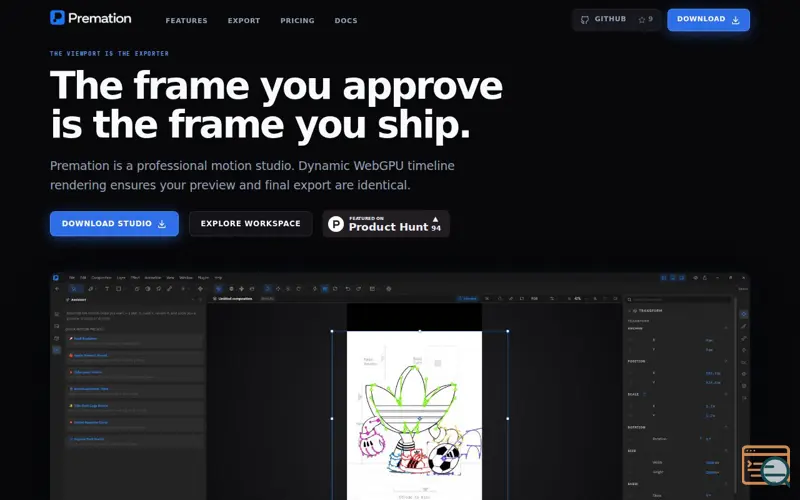Click "The Viewport Is The Exporter" tagline
The width and height of the screenshot is (800, 500).
(109, 54)
